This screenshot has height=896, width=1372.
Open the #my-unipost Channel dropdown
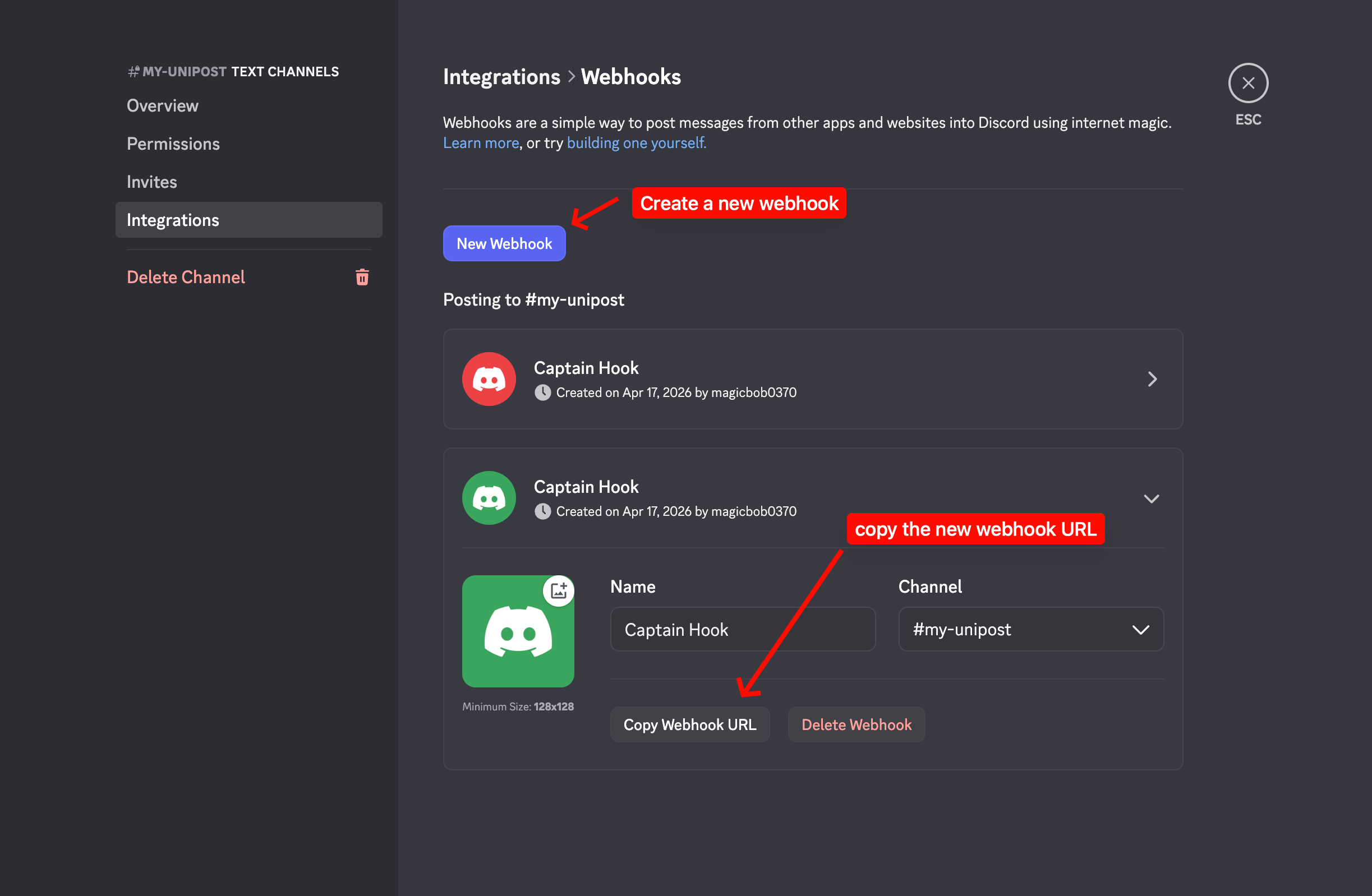pos(1031,629)
